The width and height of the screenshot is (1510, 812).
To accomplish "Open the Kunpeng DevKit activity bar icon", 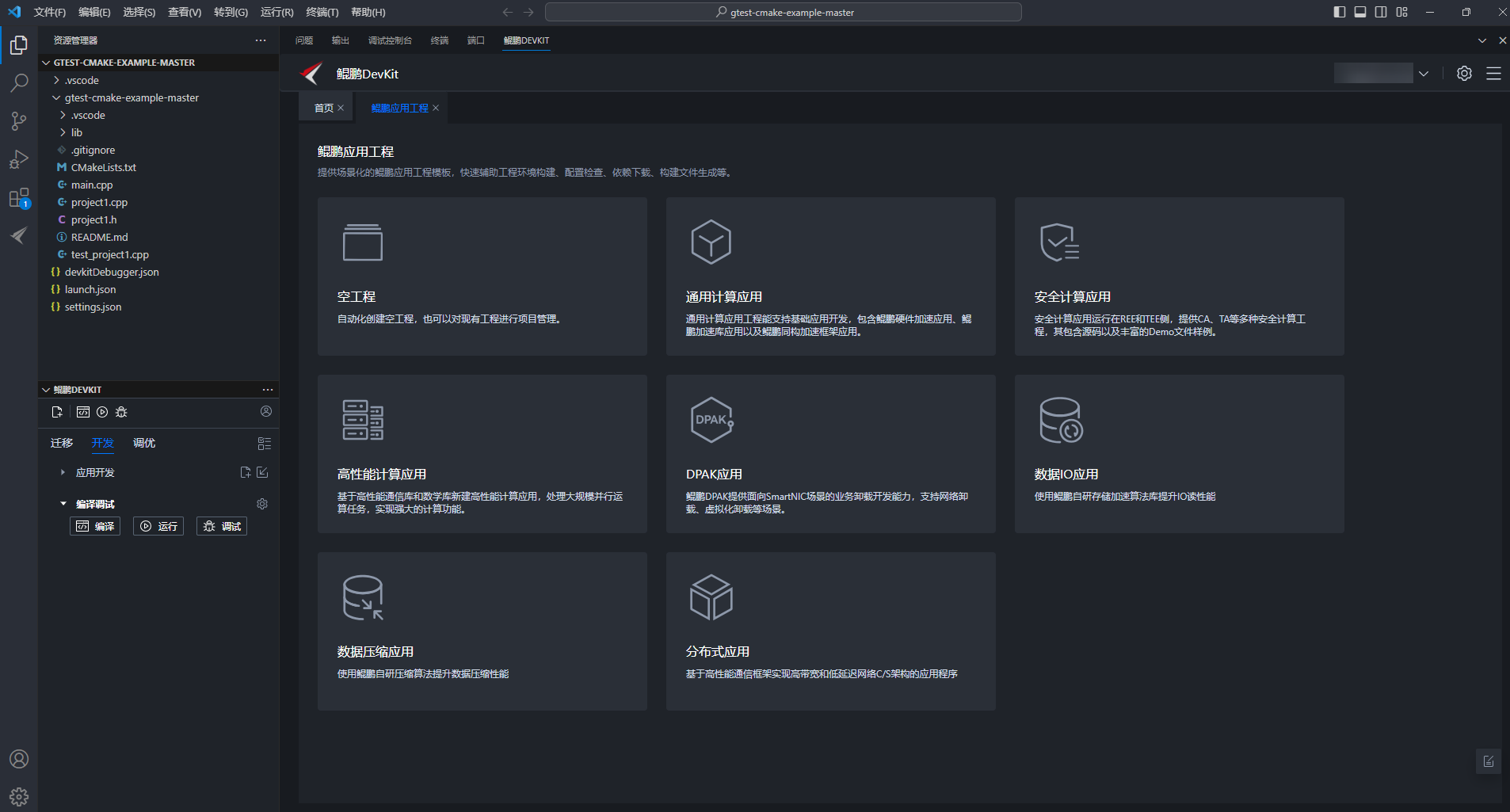I will coord(19,235).
